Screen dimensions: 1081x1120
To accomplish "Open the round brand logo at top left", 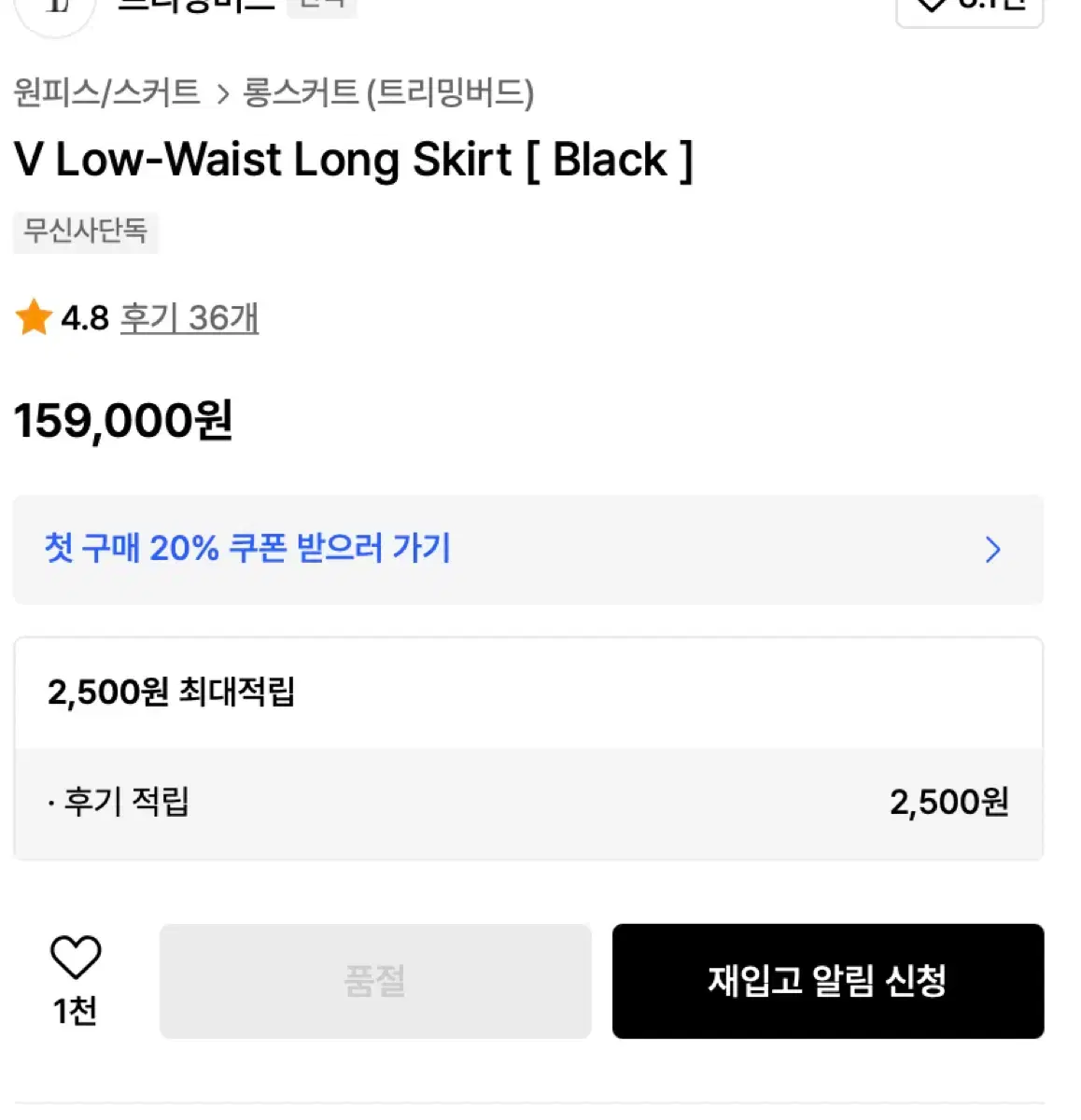I will (x=56, y=9).
